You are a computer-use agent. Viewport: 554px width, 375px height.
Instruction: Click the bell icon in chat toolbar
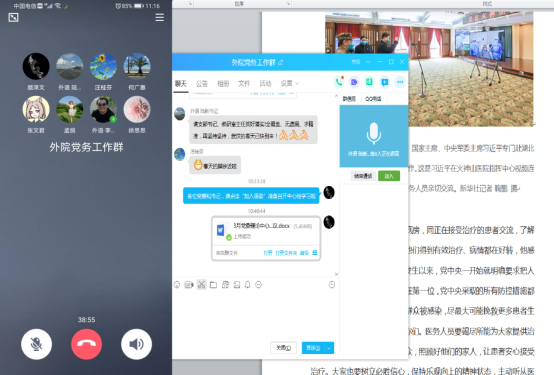(248, 285)
